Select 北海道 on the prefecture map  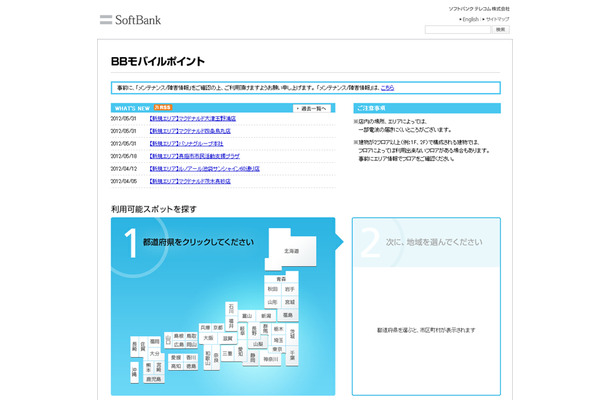pos(292,251)
